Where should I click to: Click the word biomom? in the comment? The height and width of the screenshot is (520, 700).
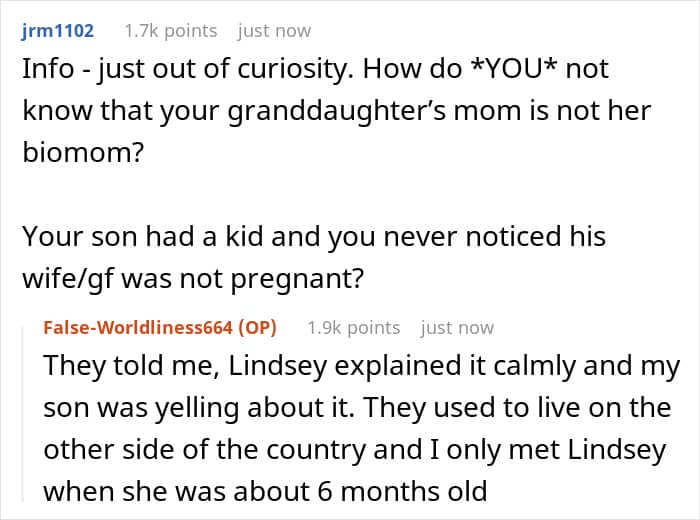point(83,153)
